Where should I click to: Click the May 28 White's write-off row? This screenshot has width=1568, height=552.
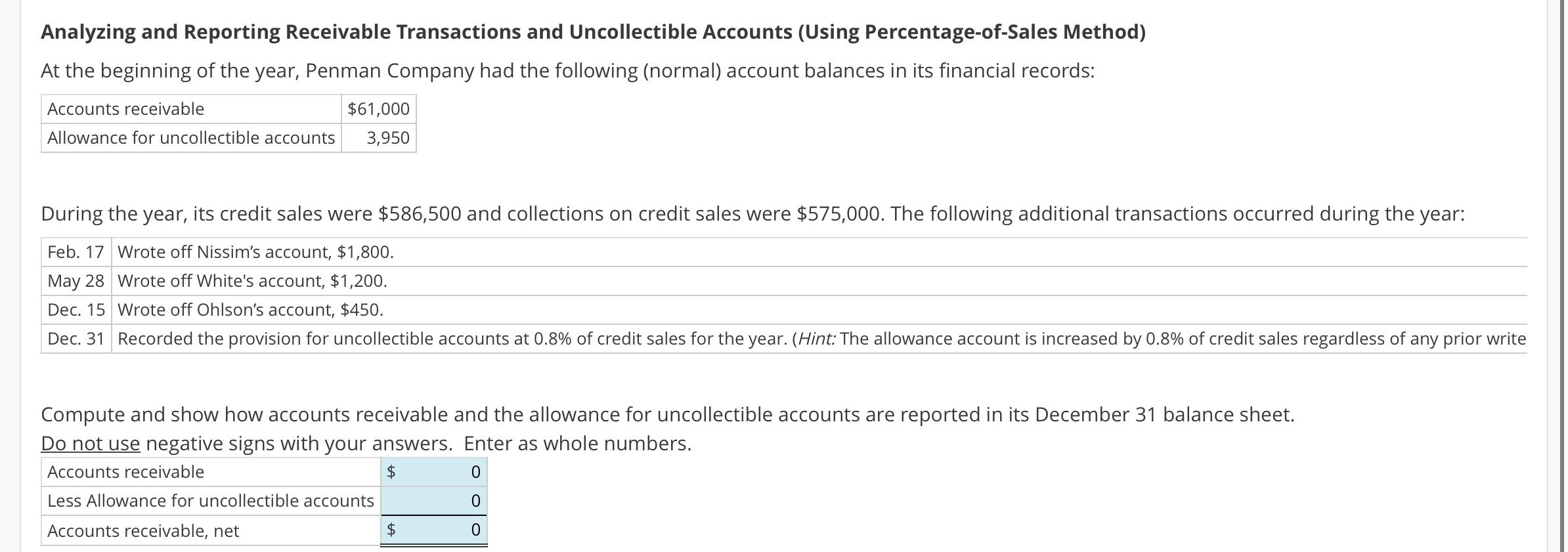click(x=253, y=280)
